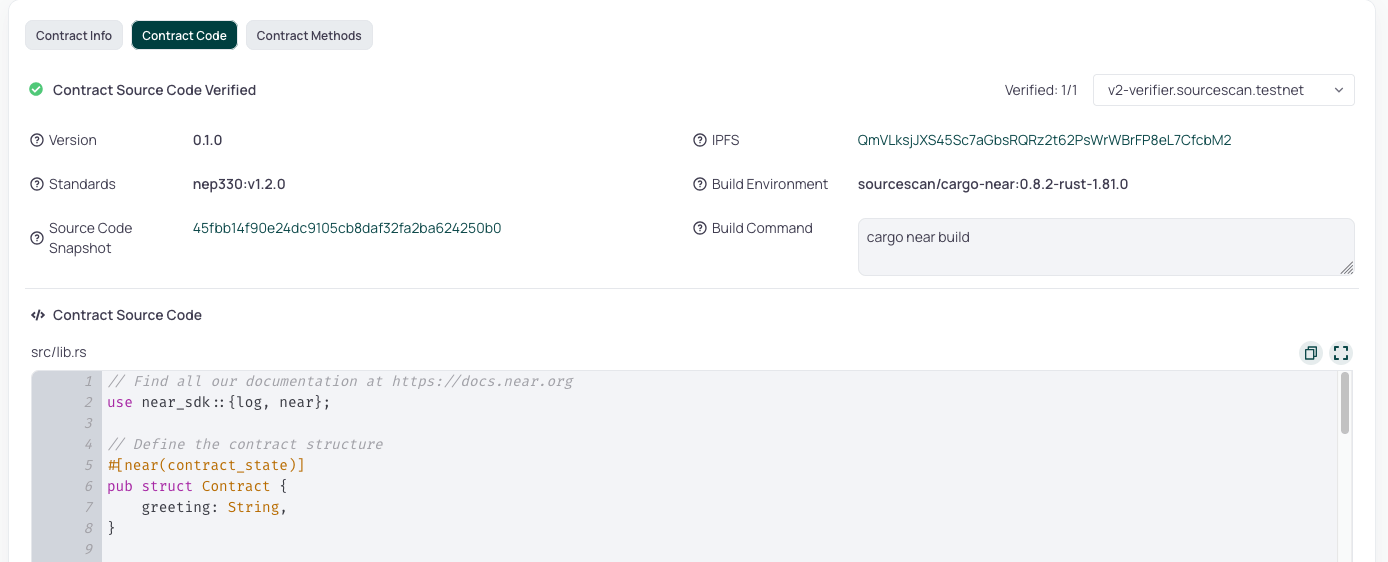The image size is (1388, 562).
Task: Click the IPFS help icon
Action: coord(700,140)
